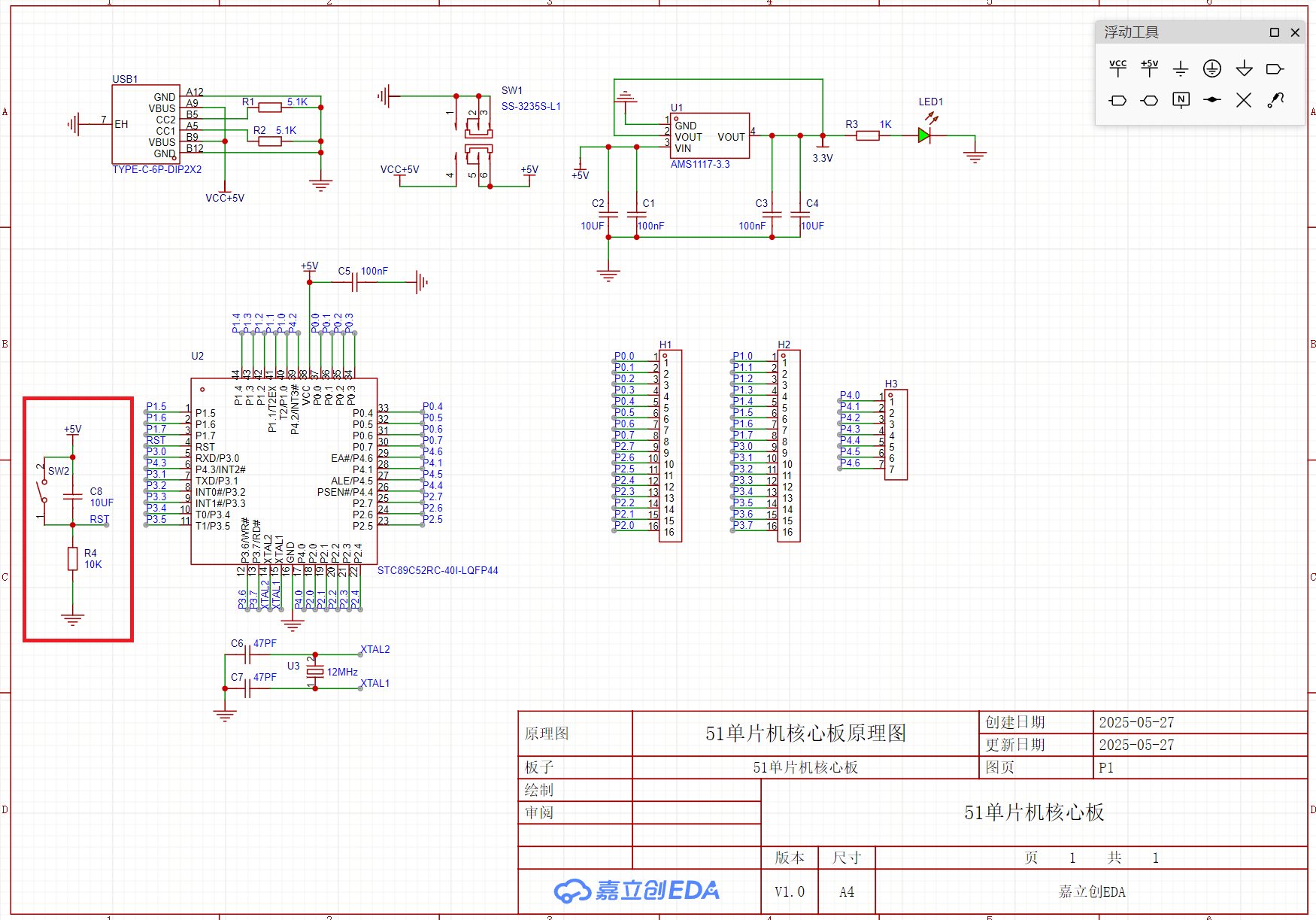Click resistor R1 5.1K symbol
This screenshot has height=920, width=1316.
coord(269,108)
